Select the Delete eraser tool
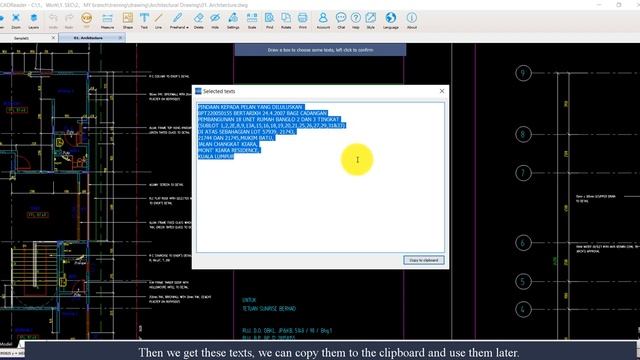The width and height of the screenshot is (640, 360). coord(199,20)
